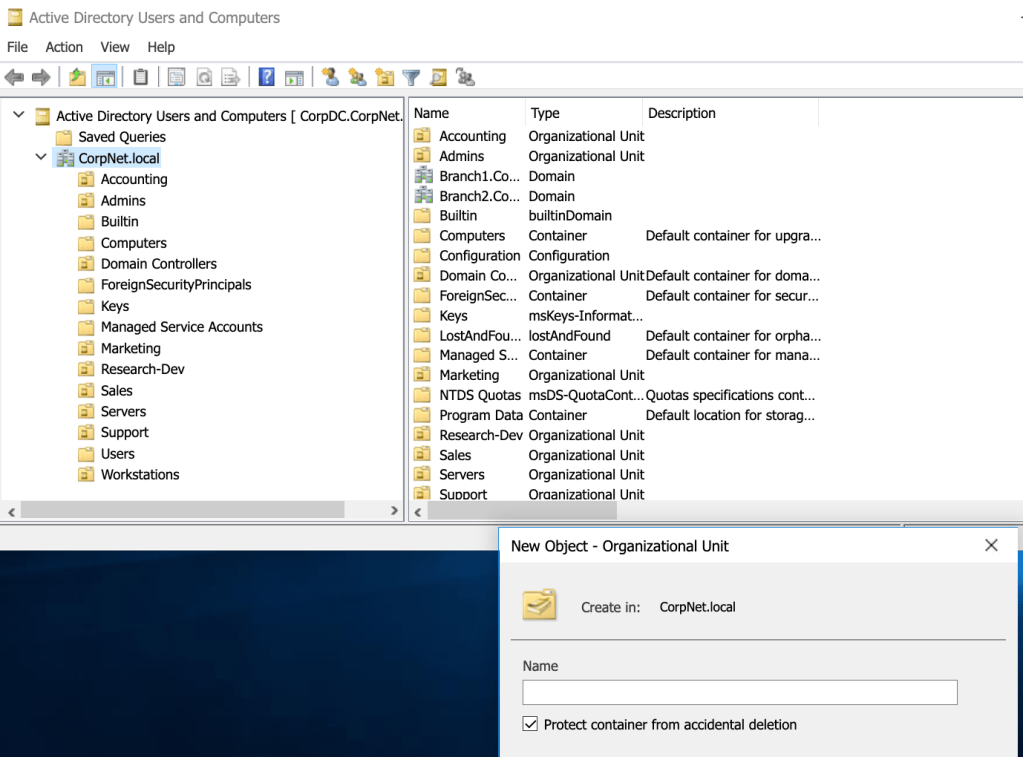Click the Export List toolbar icon
The width and height of the screenshot is (1023, 757).
(x=230, y=77)
